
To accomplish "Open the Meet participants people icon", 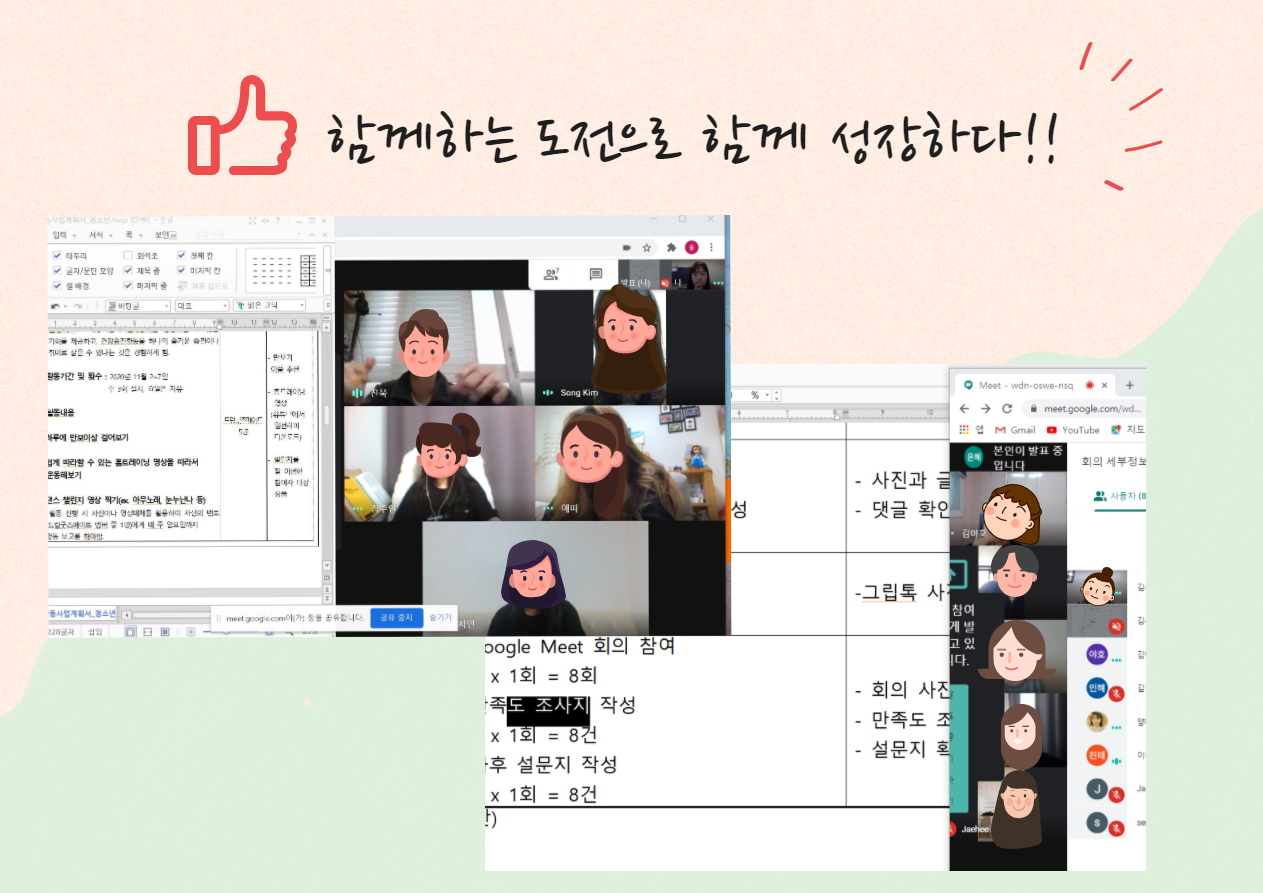I will (x=550, y=274).
